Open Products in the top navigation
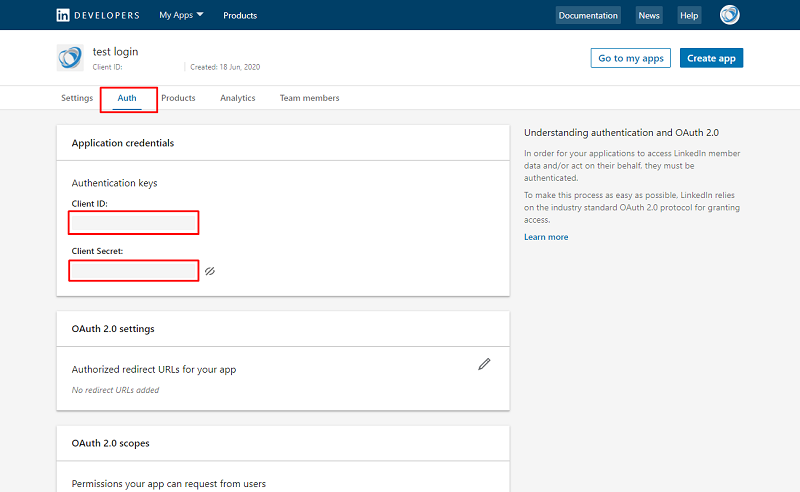This screenshot has height=492, width=800. tap(240, 15)
